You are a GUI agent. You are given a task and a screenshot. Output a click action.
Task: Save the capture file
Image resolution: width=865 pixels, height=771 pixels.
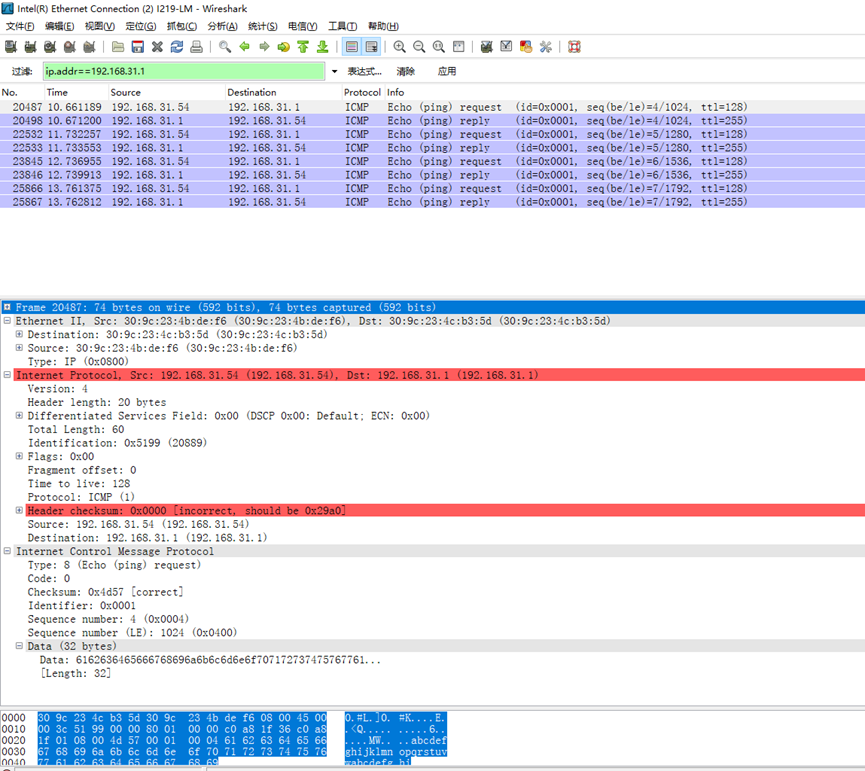pos(137,47)
